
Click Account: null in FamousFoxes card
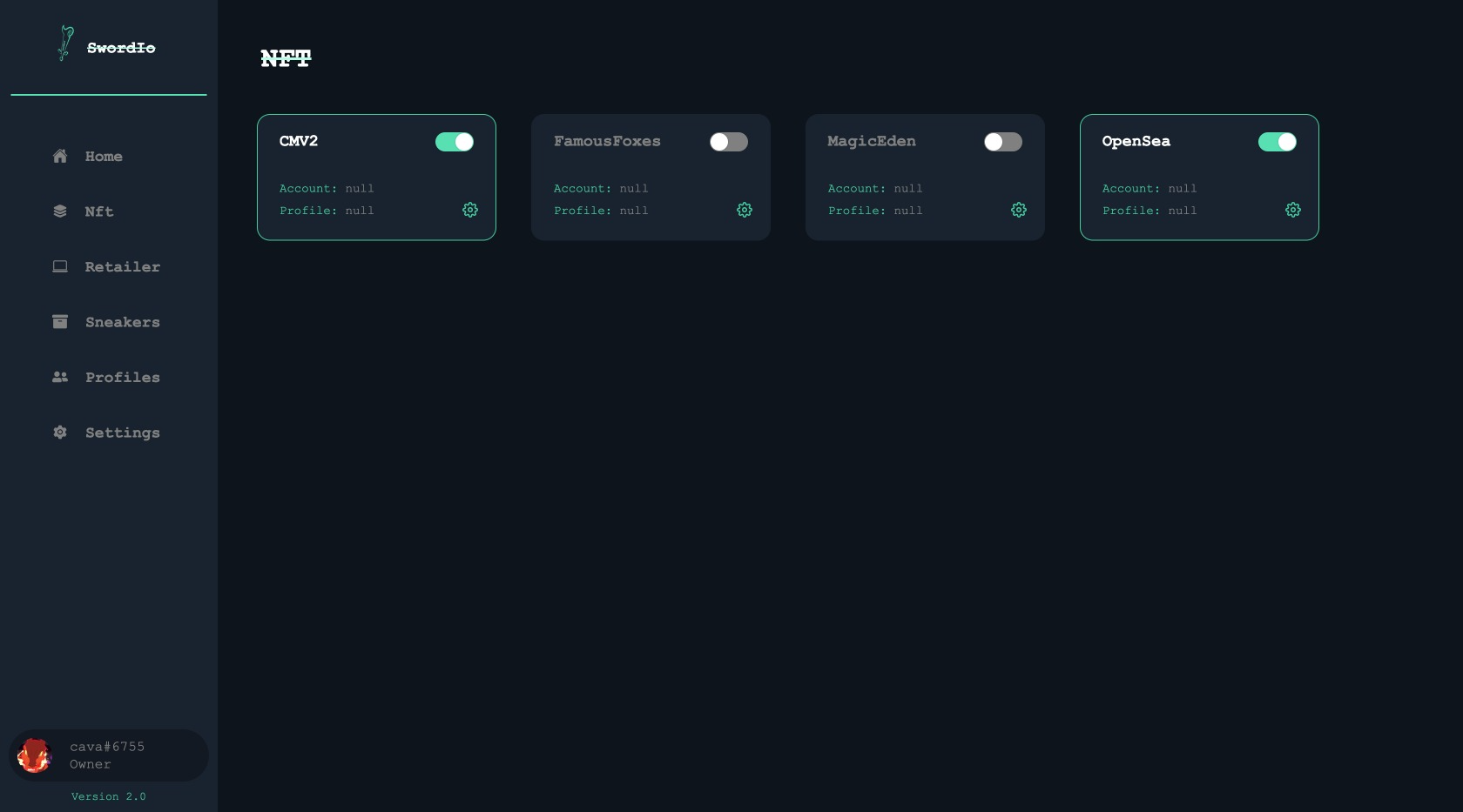pos(601,188)
